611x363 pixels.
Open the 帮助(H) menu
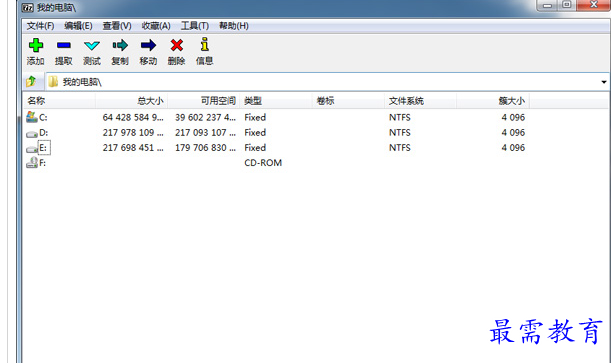tap(233, 26)
